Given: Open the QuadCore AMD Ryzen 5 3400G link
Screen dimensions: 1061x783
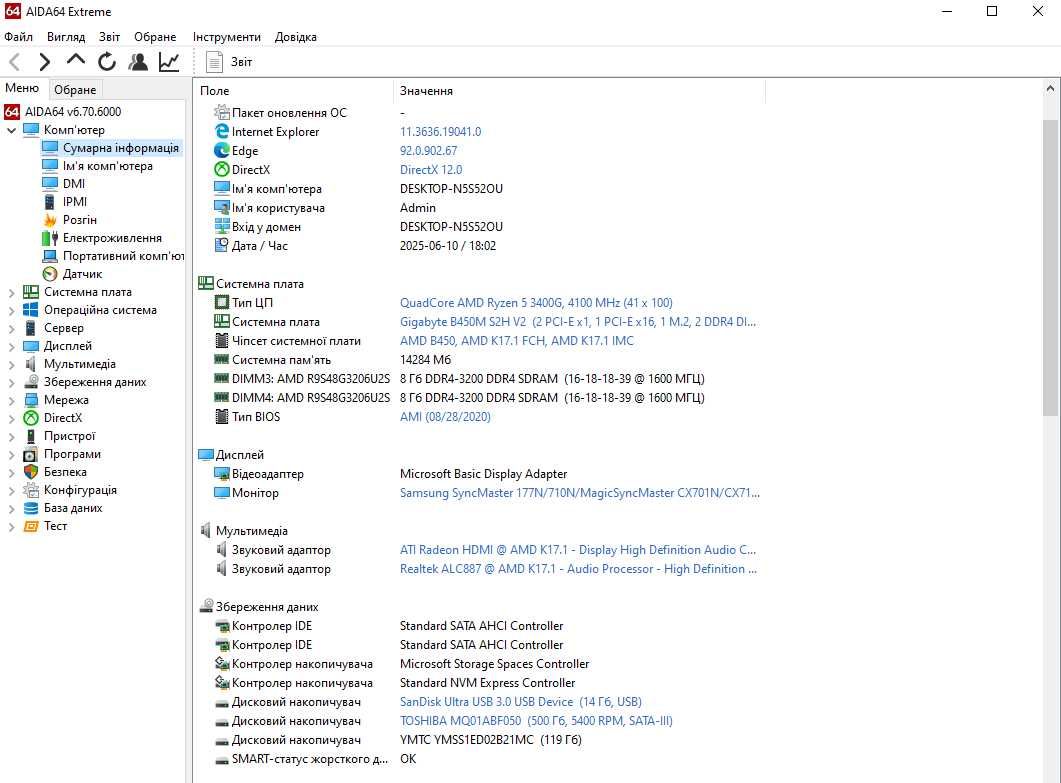Looking at the screenshot, I should pyautogui.click(x=536, y=303).
